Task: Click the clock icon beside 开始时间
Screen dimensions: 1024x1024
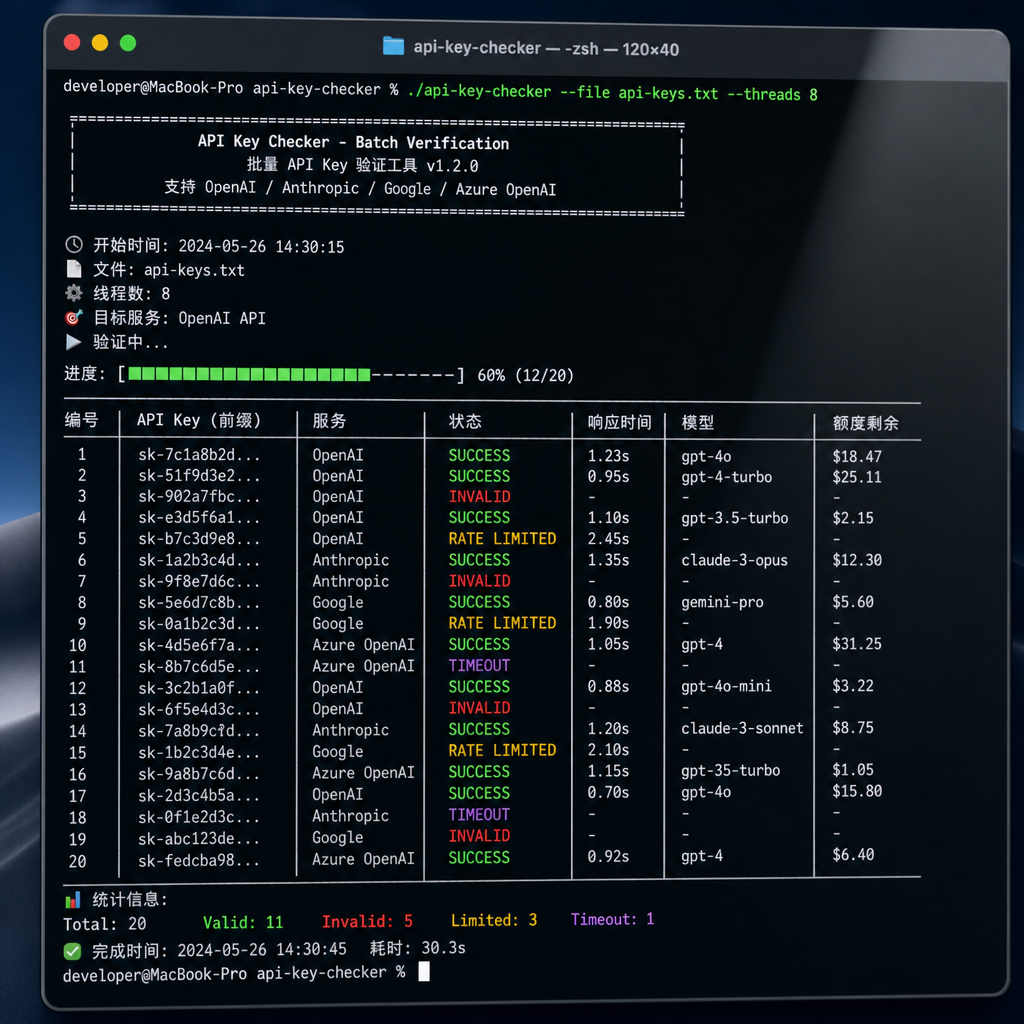Action: click(74, 244)
